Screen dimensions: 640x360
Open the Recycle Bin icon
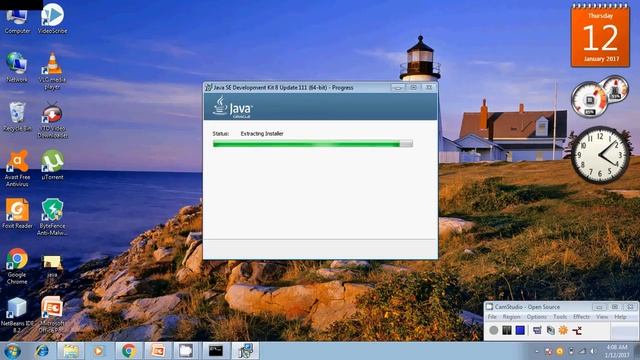(17, 117)
